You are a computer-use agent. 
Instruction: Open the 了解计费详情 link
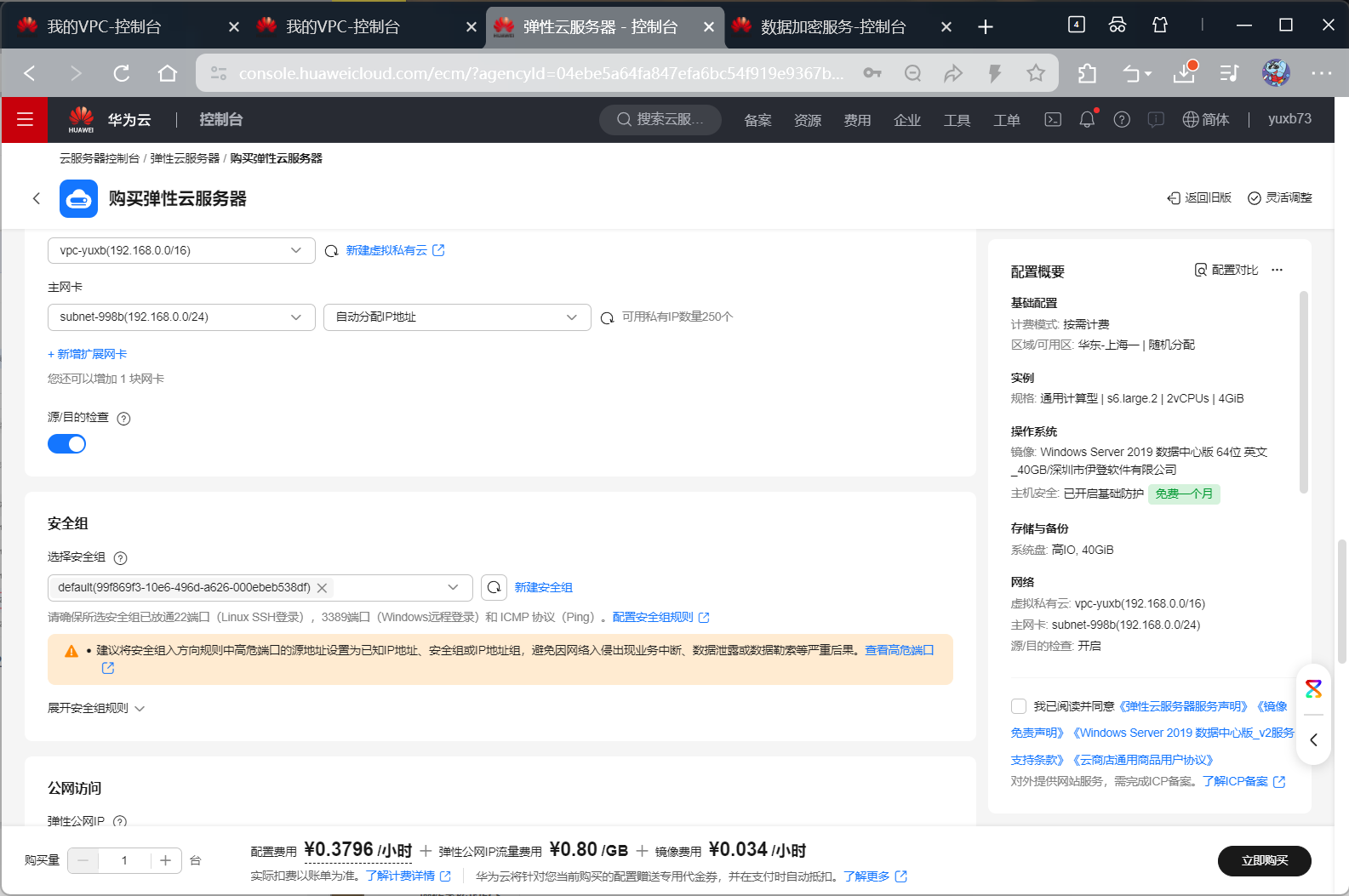[x=409, y=876]
